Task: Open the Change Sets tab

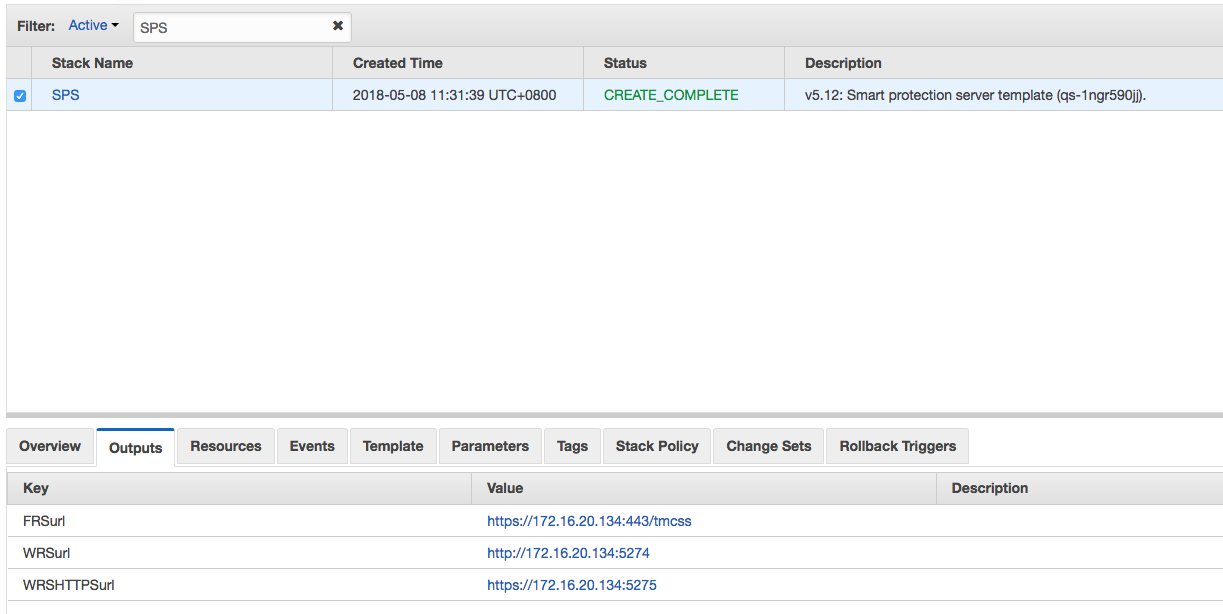Action: click(769, 446)
